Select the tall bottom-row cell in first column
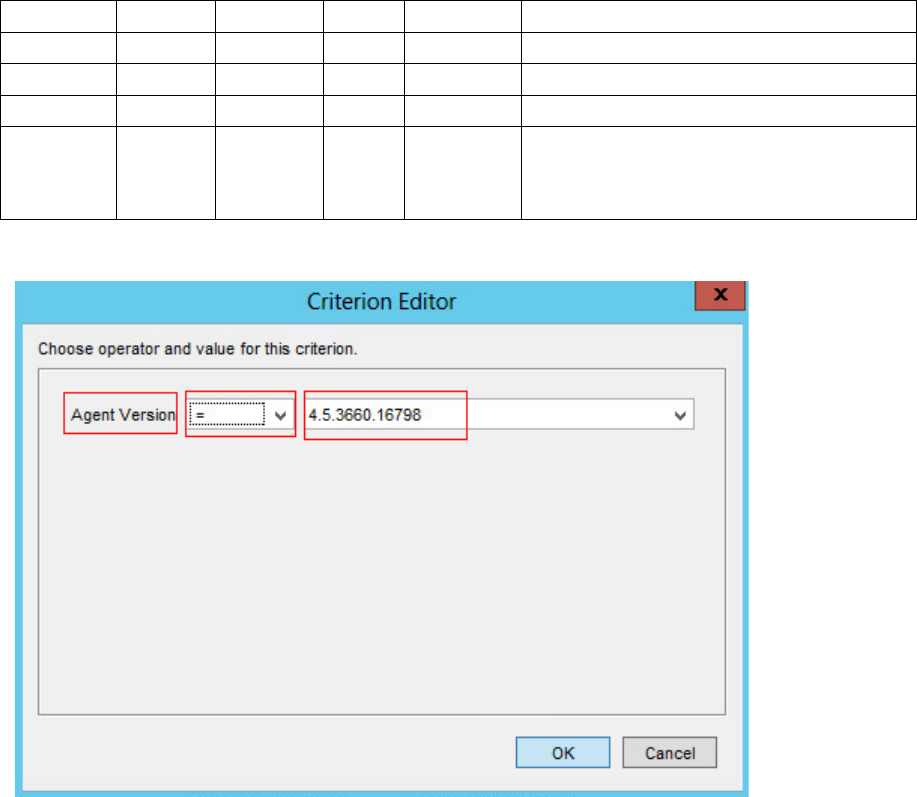917x797 pixels. [58, 172]
